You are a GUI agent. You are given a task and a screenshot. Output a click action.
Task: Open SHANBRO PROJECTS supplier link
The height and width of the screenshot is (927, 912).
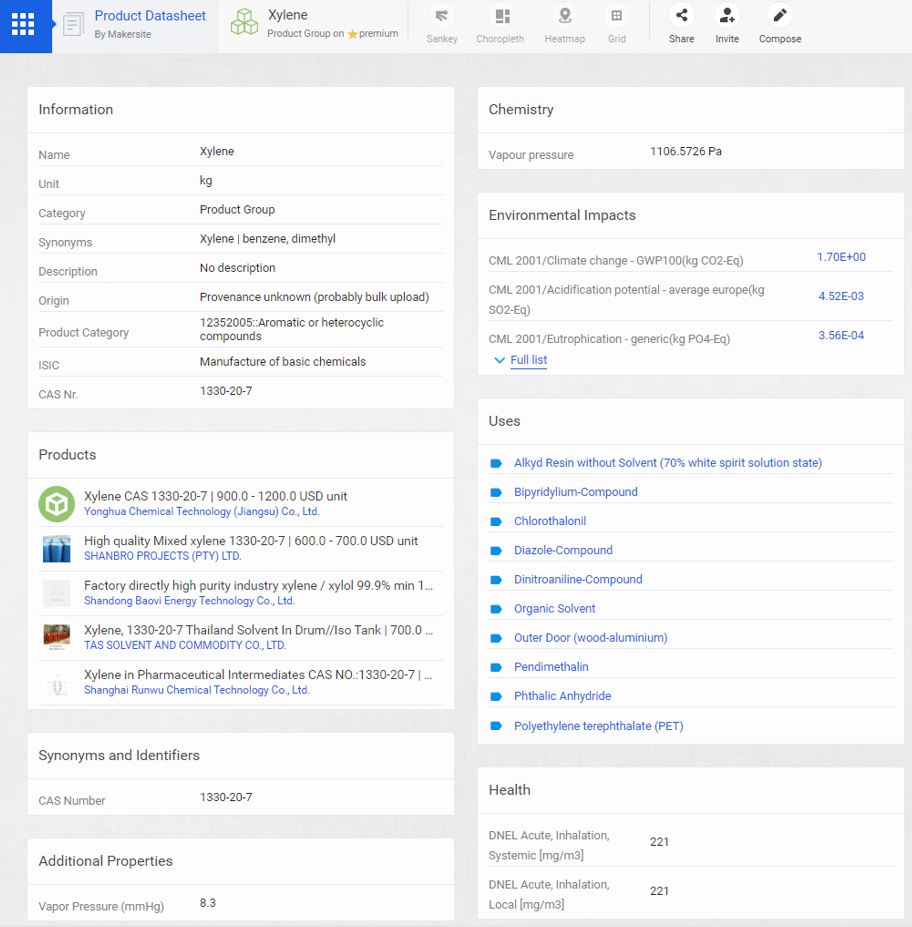162,556
